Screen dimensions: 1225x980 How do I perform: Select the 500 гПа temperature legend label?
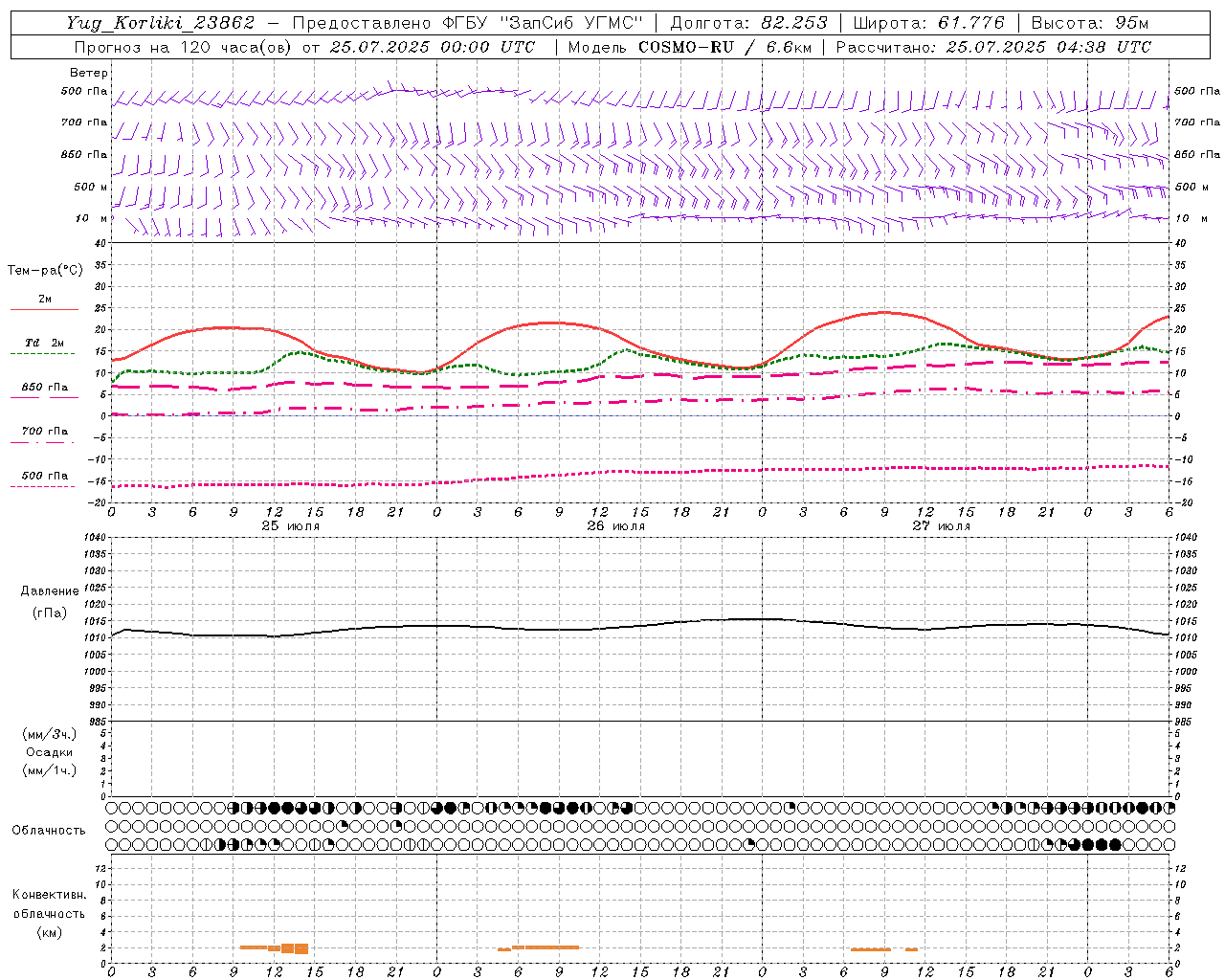45,476
